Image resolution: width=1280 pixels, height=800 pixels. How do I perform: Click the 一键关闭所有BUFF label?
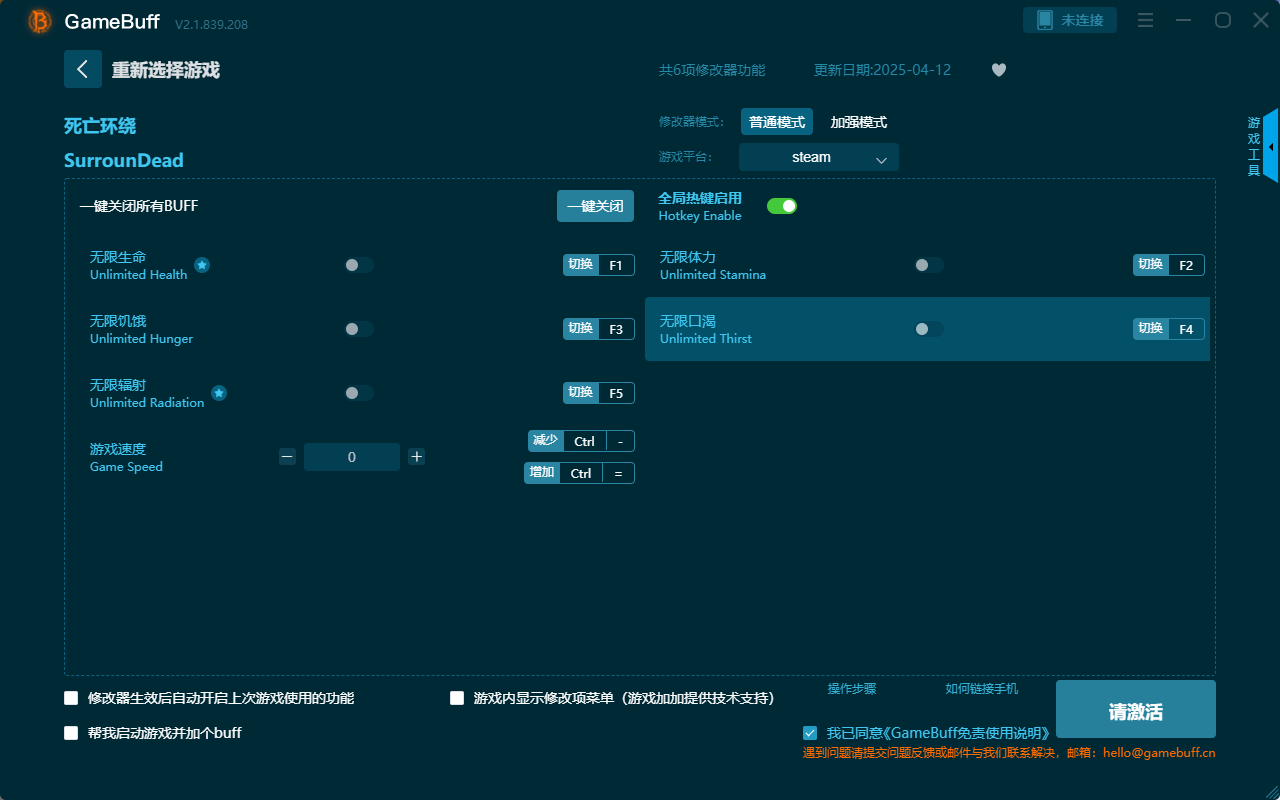click(x=139, y=206)
